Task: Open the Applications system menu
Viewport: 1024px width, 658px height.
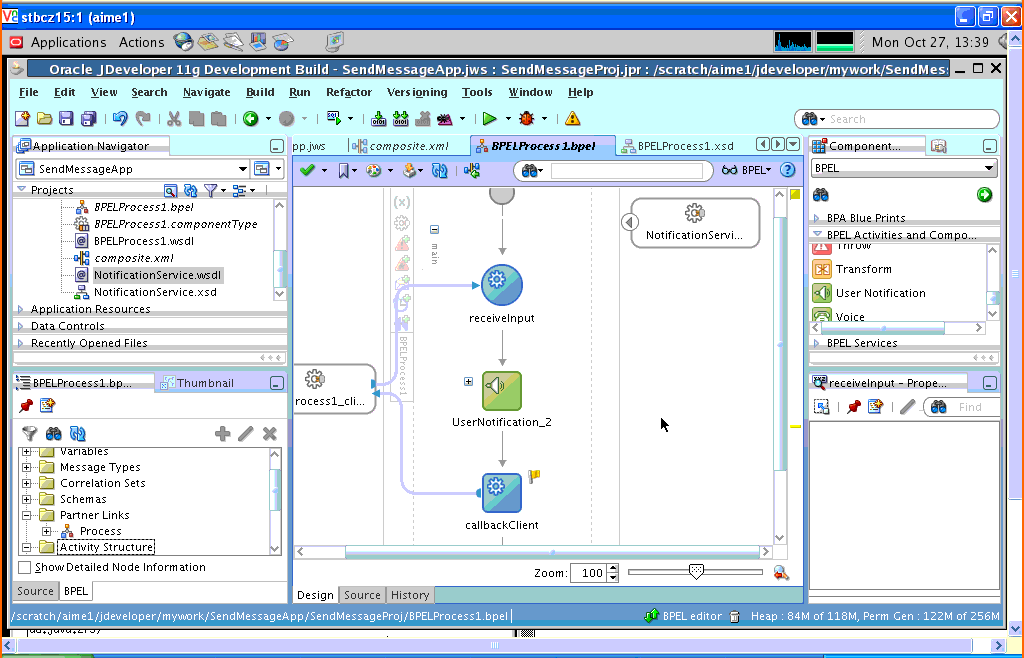Action: click(x=68, y=42)
